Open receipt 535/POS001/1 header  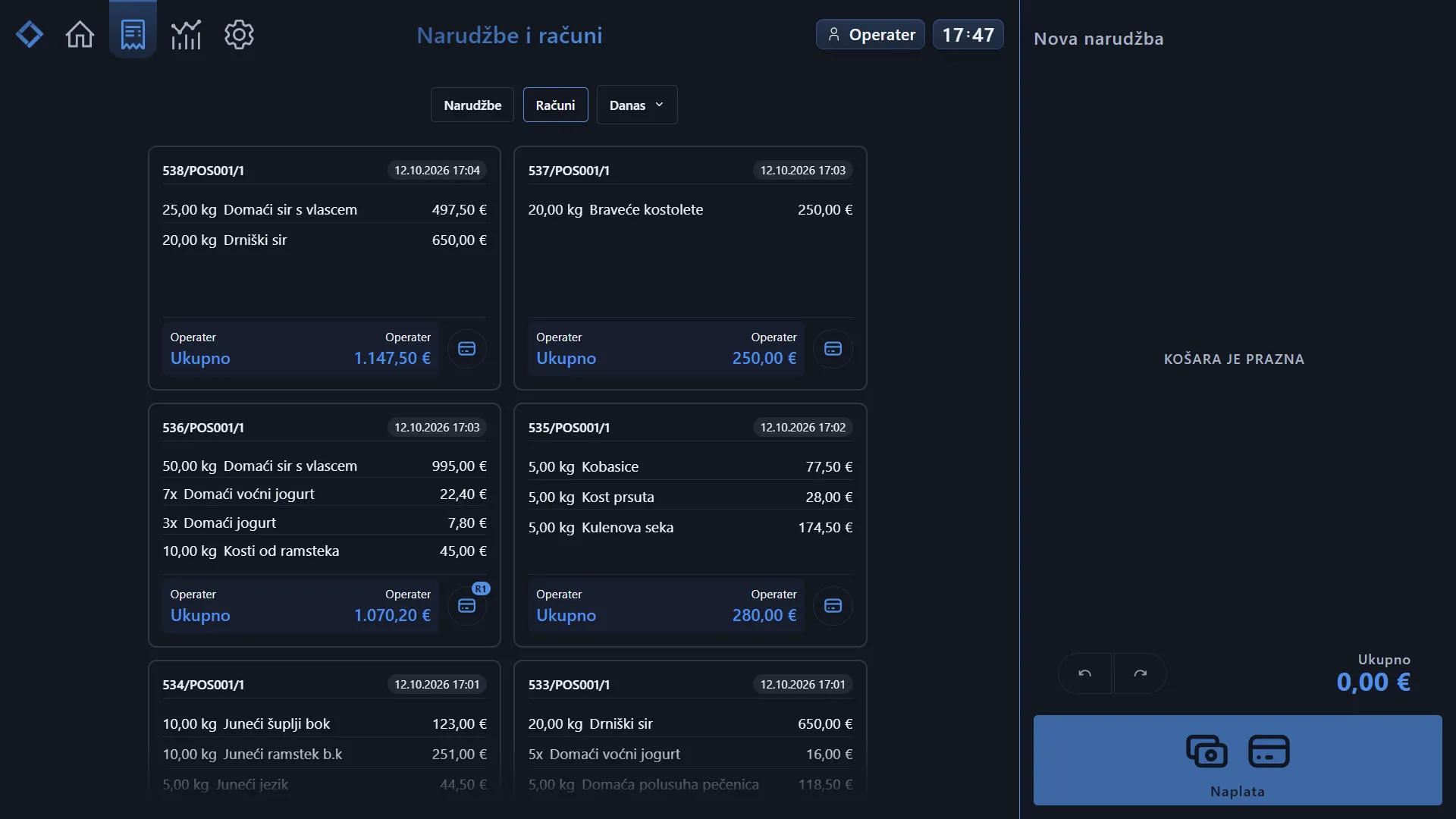pos(569,428)
